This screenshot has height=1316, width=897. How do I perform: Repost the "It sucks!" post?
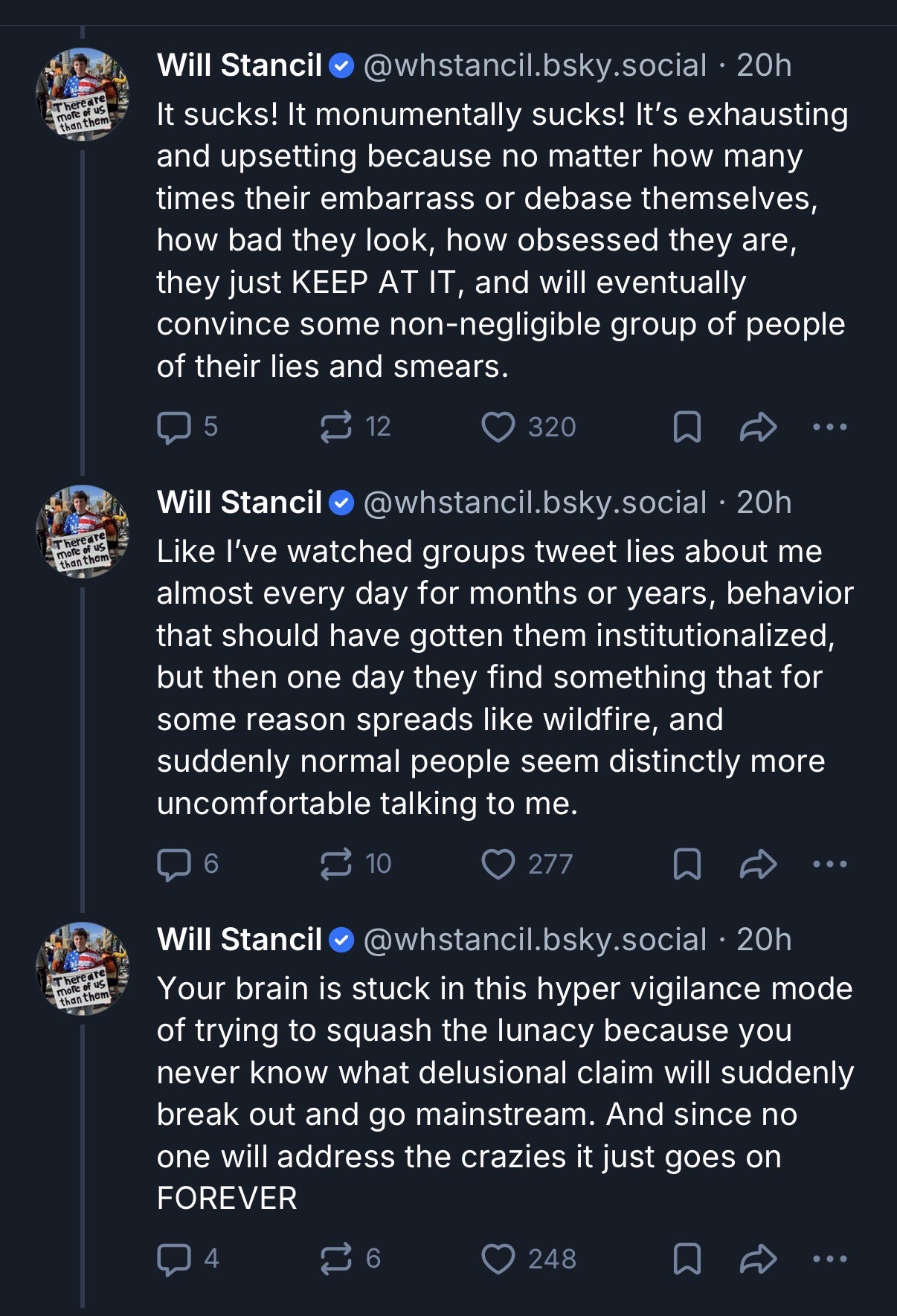(x=335, y=428)
